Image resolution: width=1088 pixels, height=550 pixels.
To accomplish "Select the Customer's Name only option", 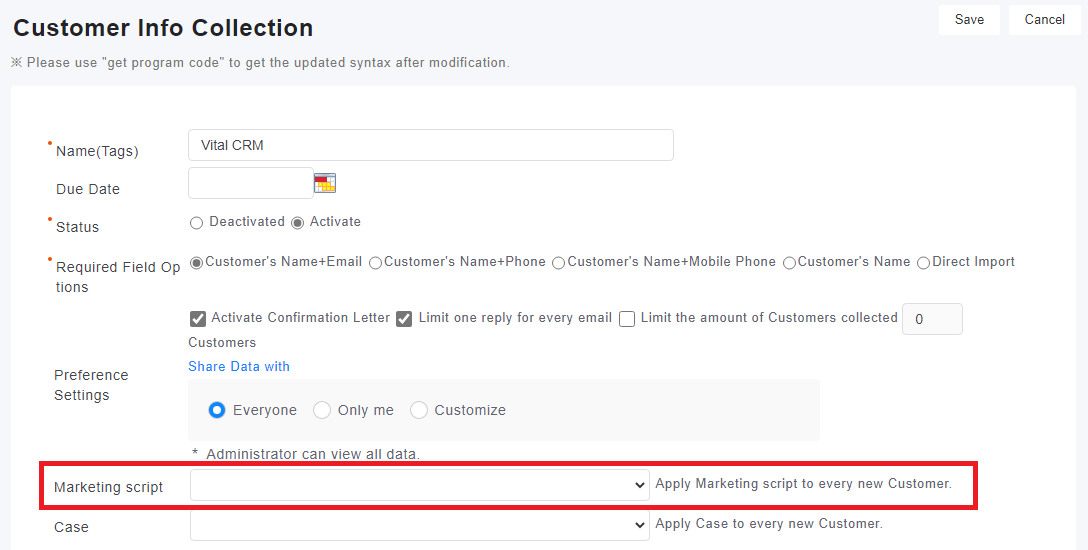I will coord(789,263).
